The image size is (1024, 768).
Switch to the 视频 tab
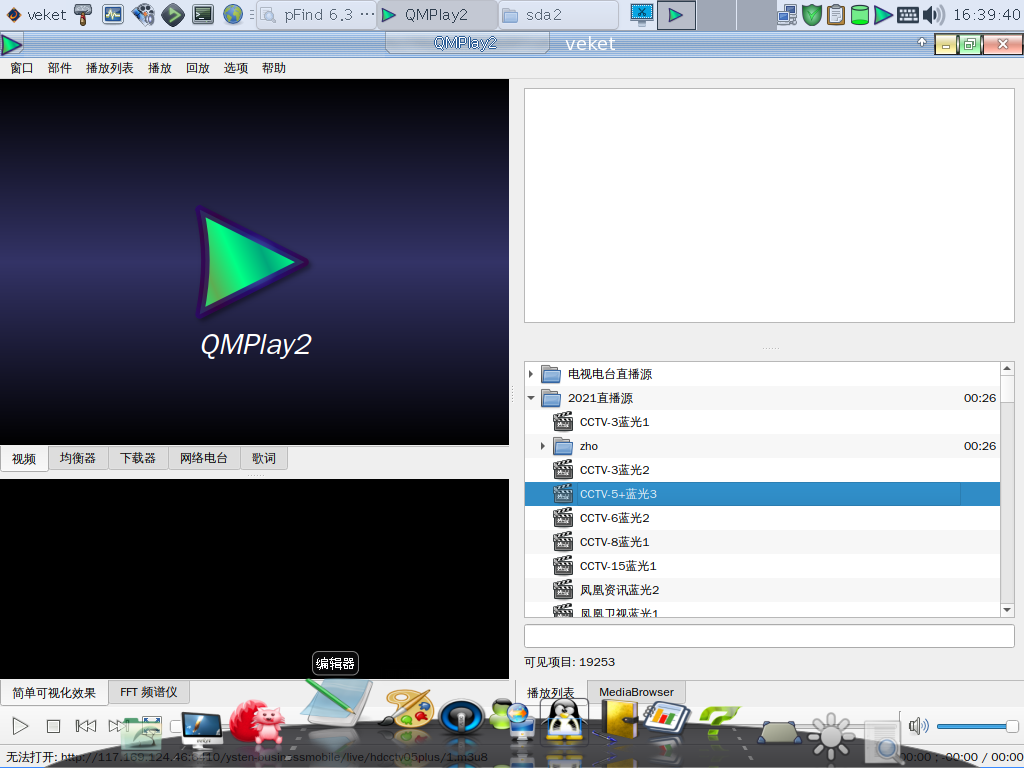(x=24, y=458)
